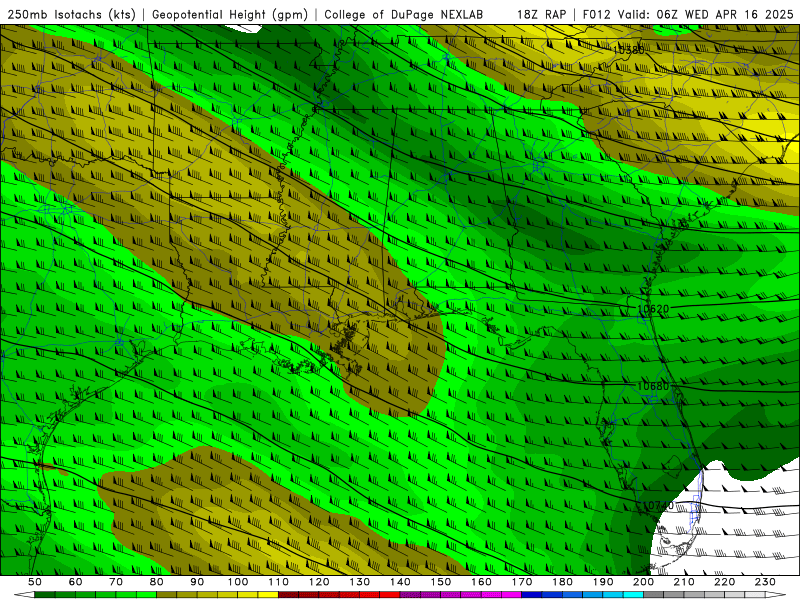
Task: Click the 'Valid: 06Z WED APR 16 2025' text
Action: pos(706,14)
